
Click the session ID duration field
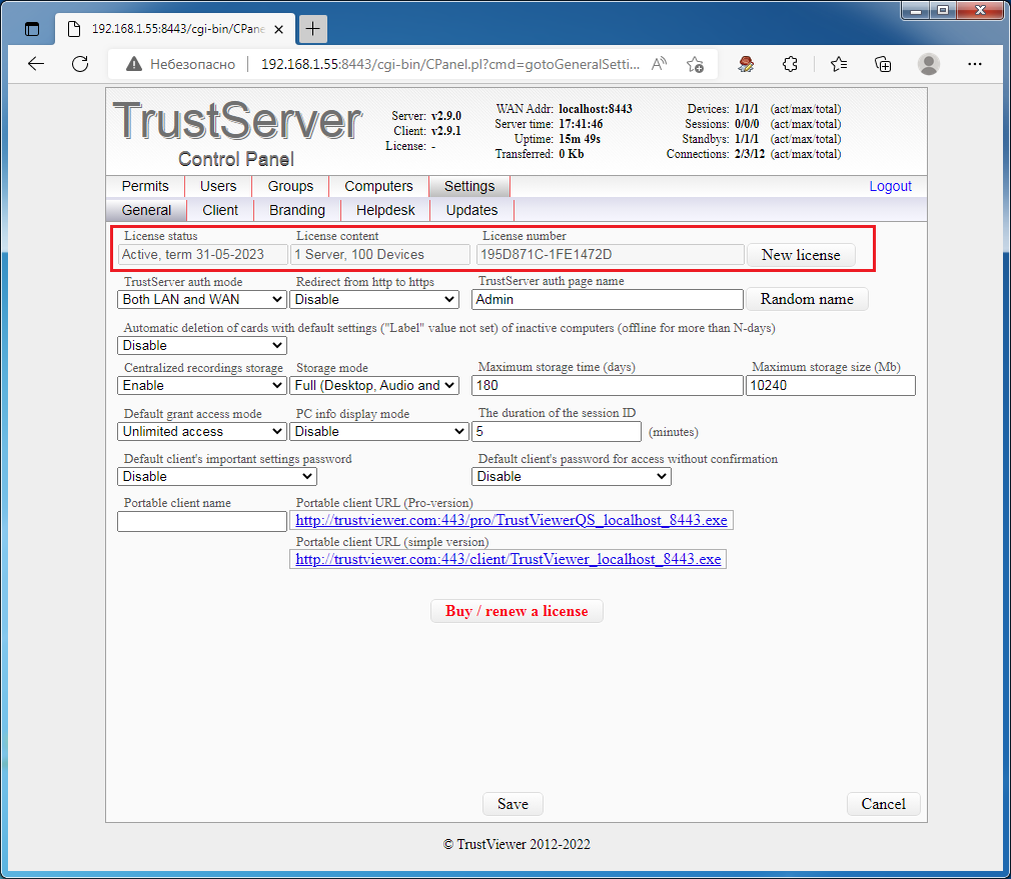coord(556,431)
